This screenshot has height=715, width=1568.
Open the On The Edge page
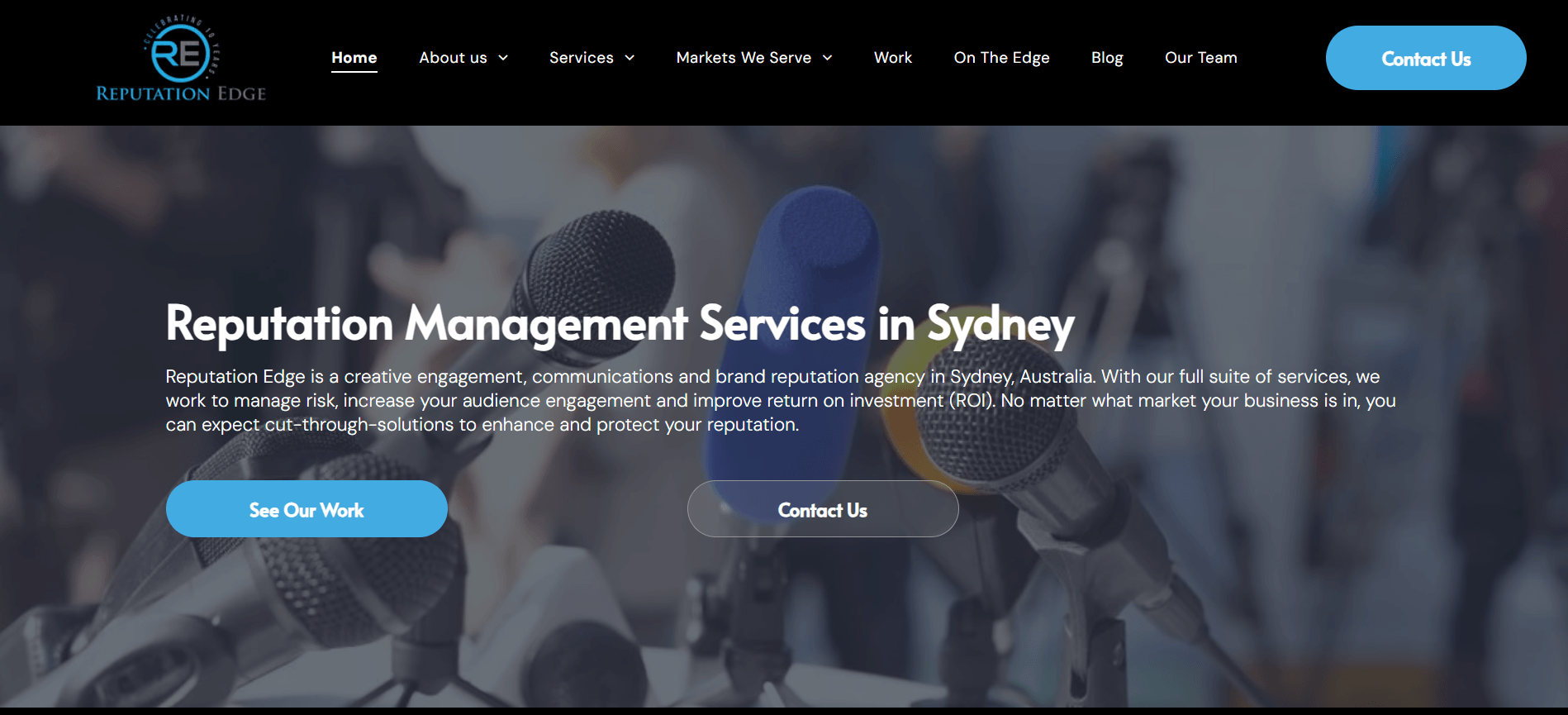[1001, 58]
